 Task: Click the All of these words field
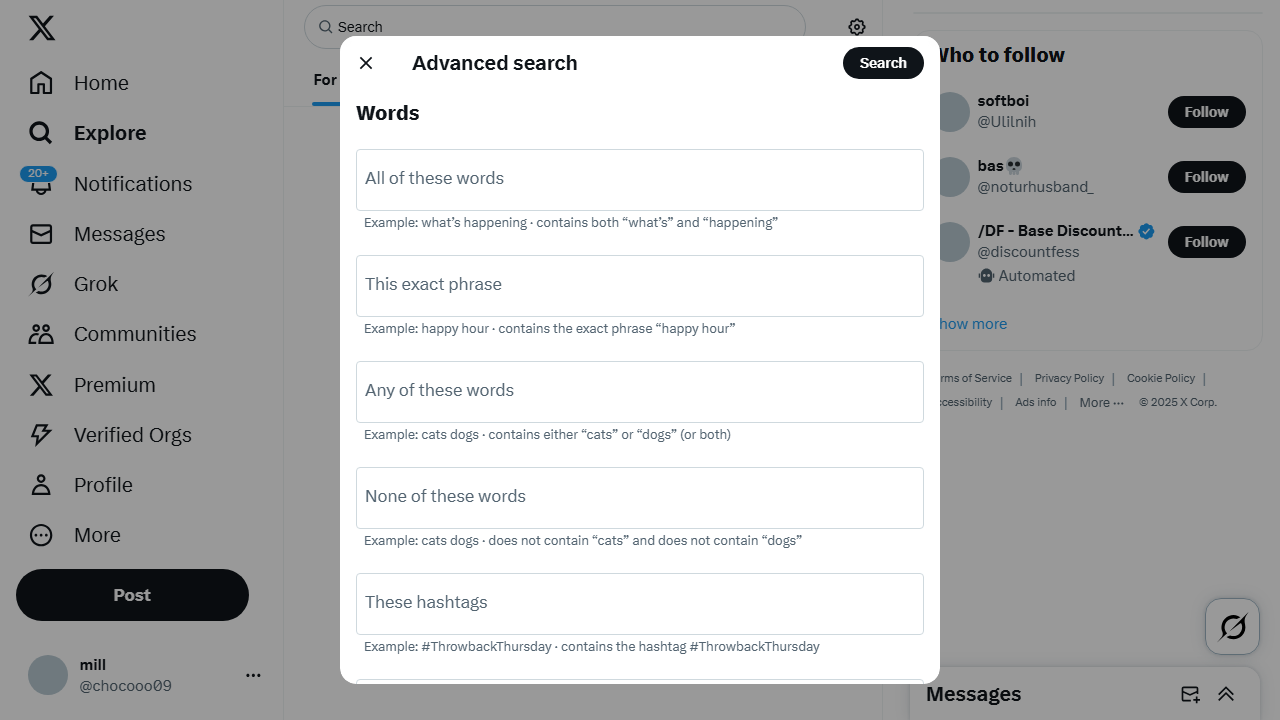click(640, 180)
